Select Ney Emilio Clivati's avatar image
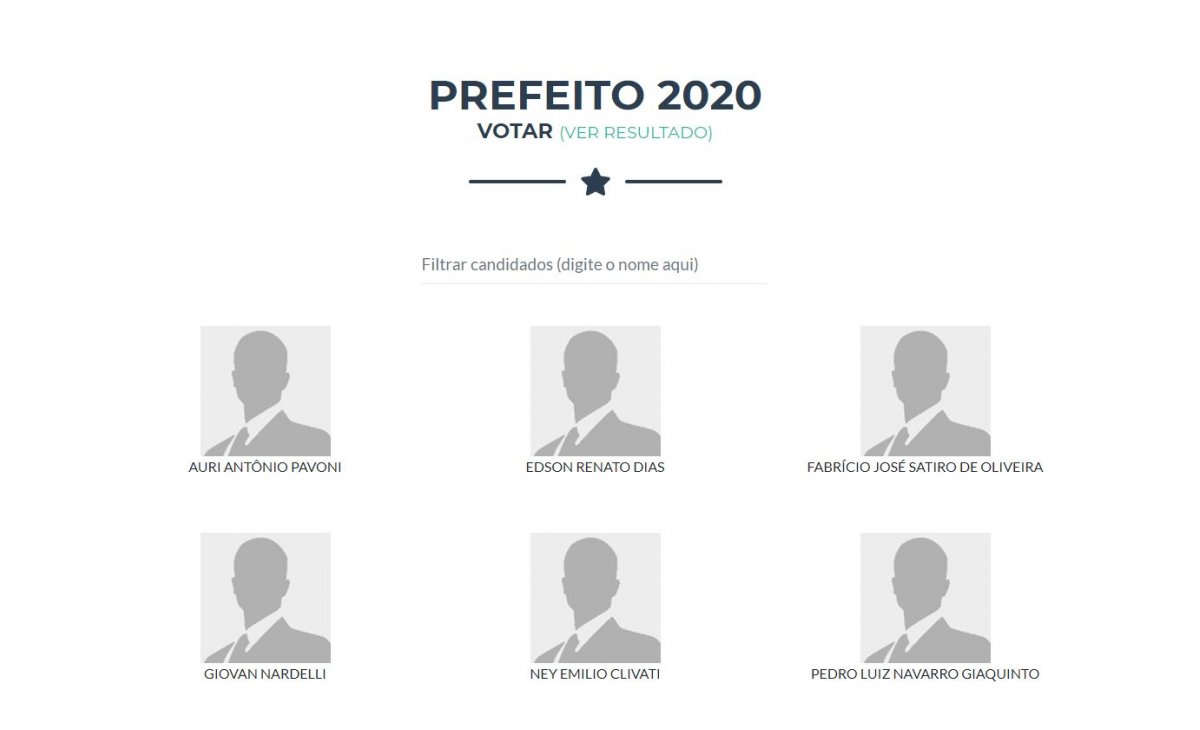 pyautogui.click(x=595, y=598)
